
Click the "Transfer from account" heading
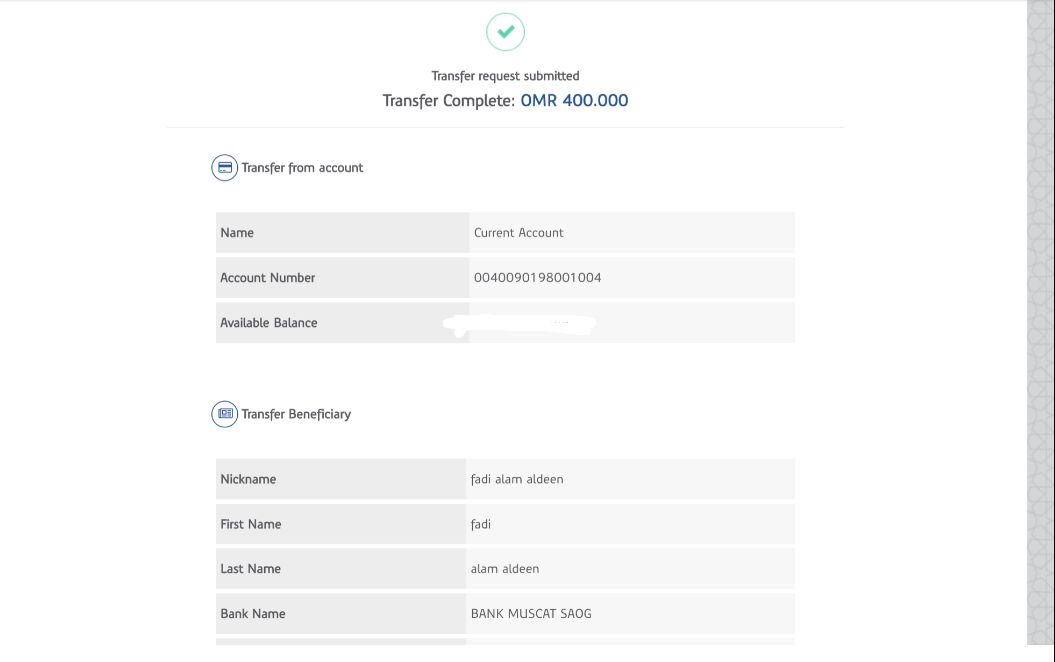click(302, 168)
